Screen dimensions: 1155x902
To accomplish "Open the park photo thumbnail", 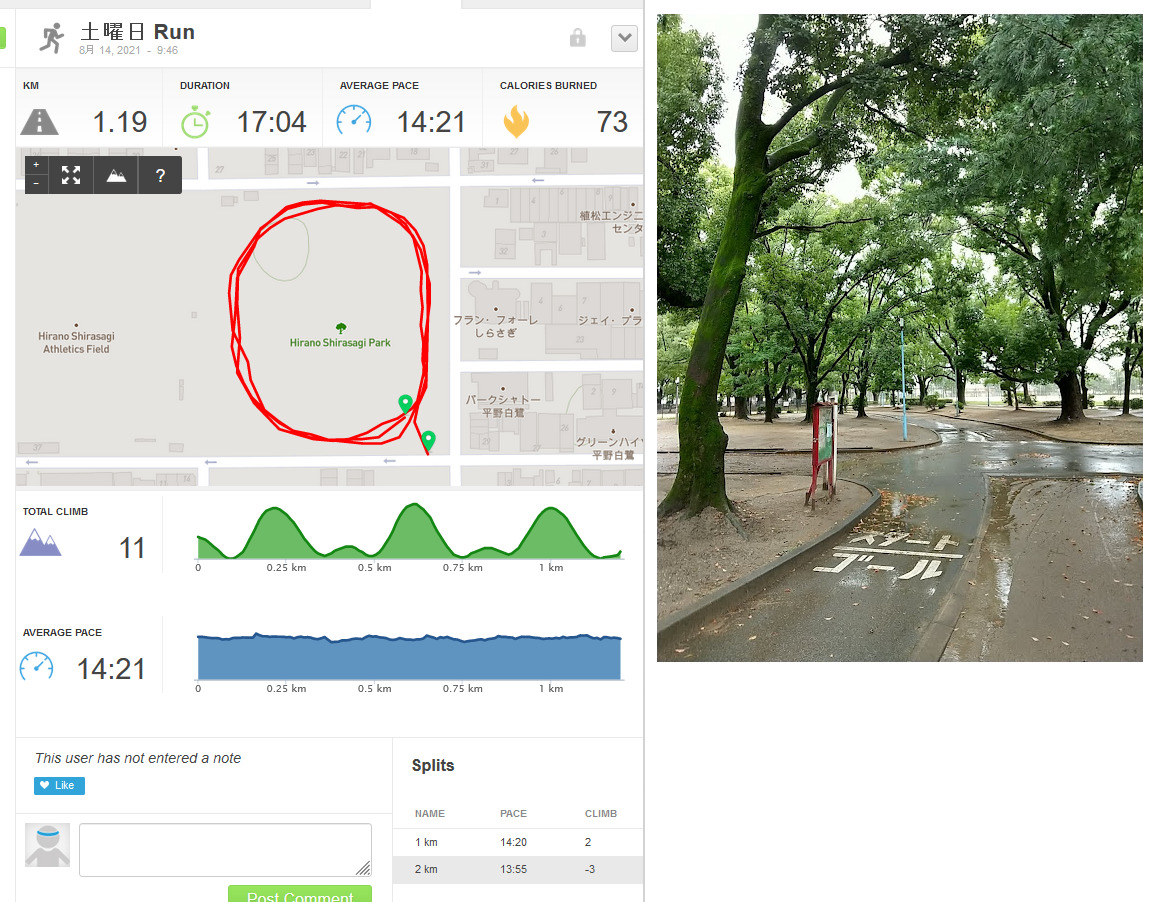I will click(x=899, y=337).
